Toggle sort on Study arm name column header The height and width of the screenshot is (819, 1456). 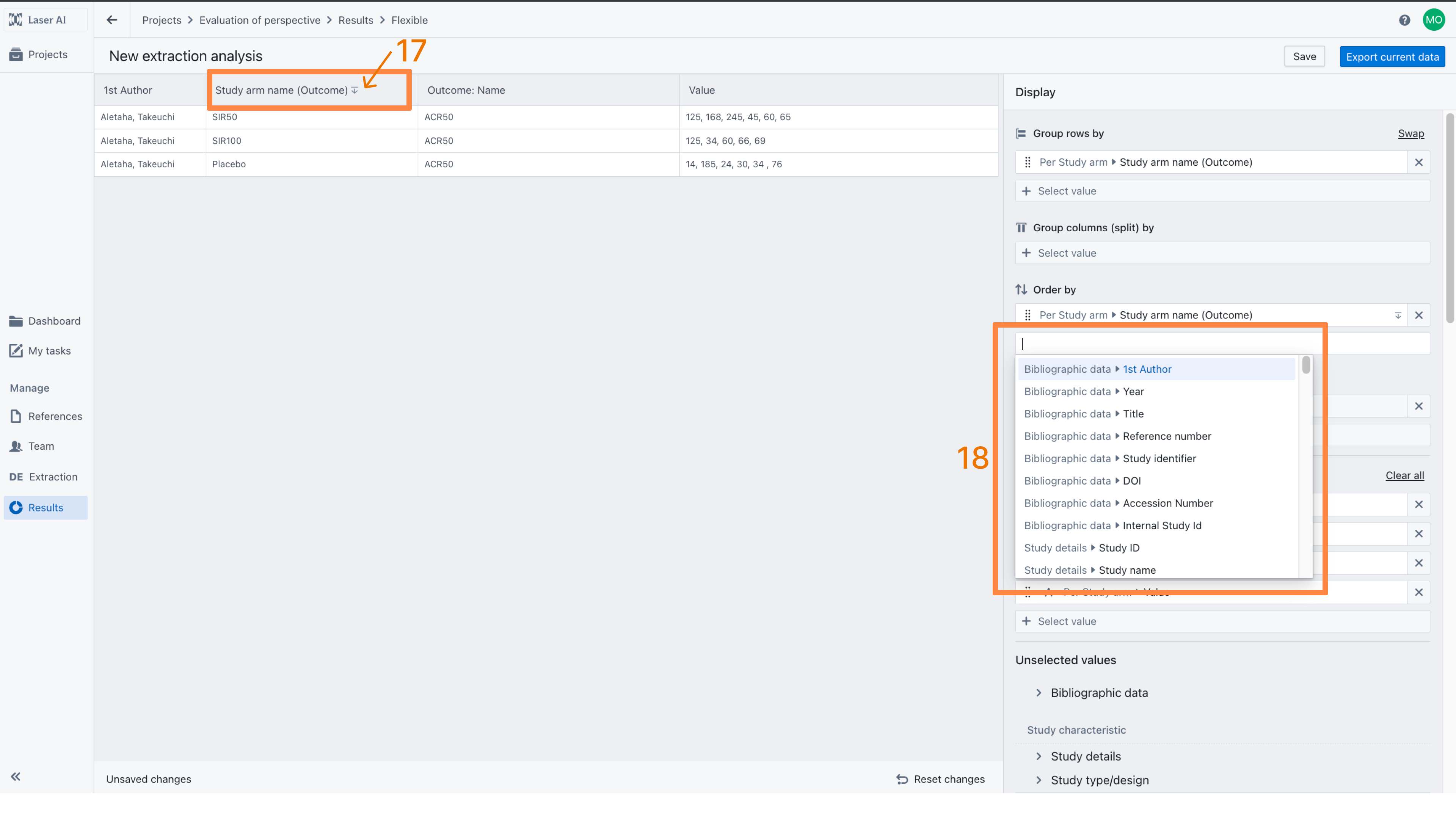click(x=355, y=91)
